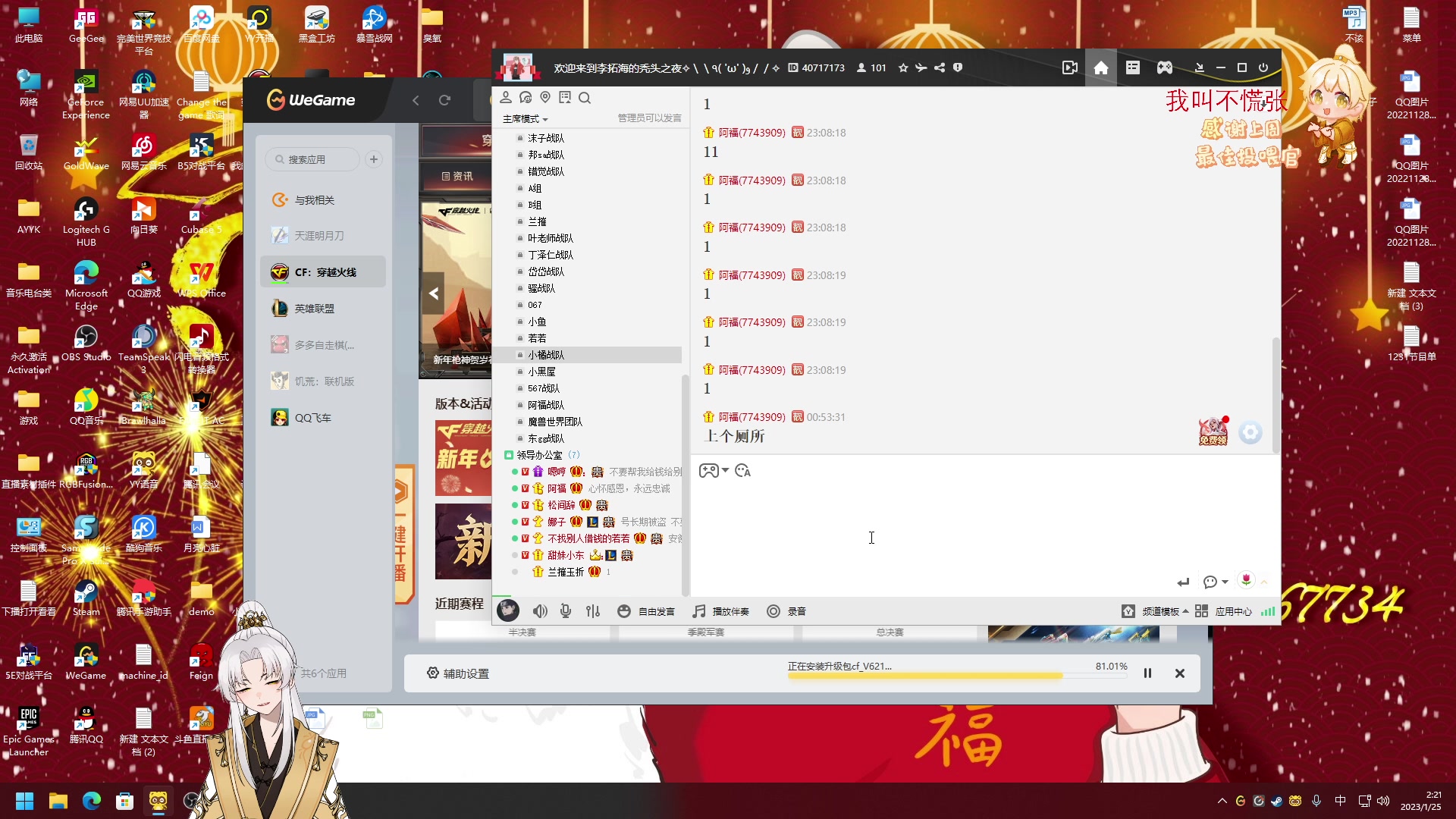Viewport: 1456px width, 819px height.
Task: Cancel the WeGame update with X
Action: 1180,673
